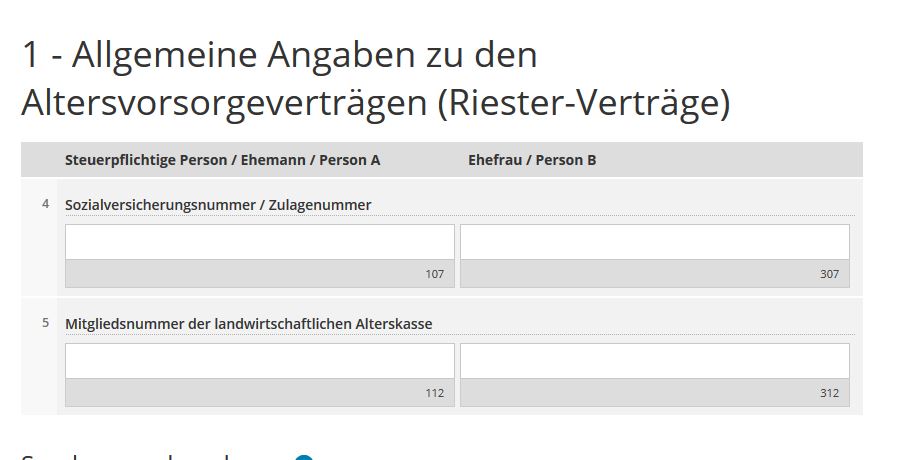Click field code 307 under the input
Viewport: 905px width, 460px height.
click(829, 274)
